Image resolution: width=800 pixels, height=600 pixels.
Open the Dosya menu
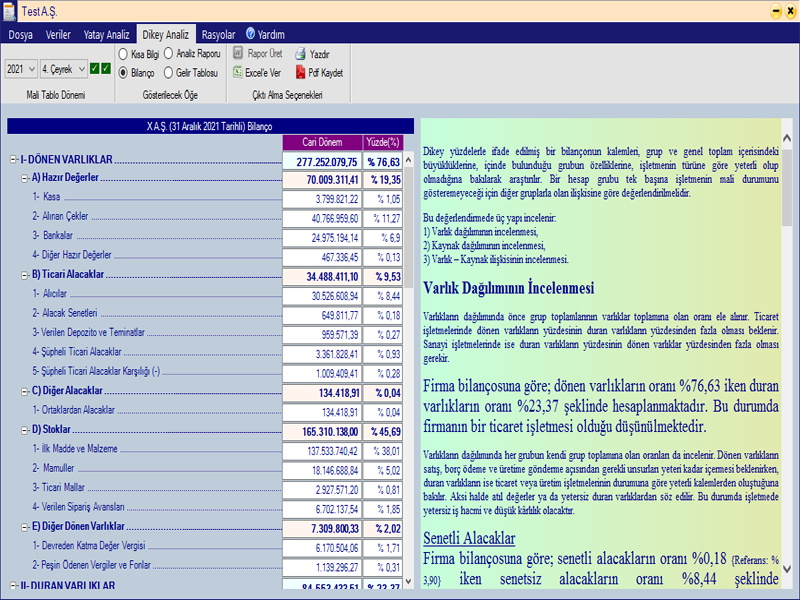tap(20, 35)
